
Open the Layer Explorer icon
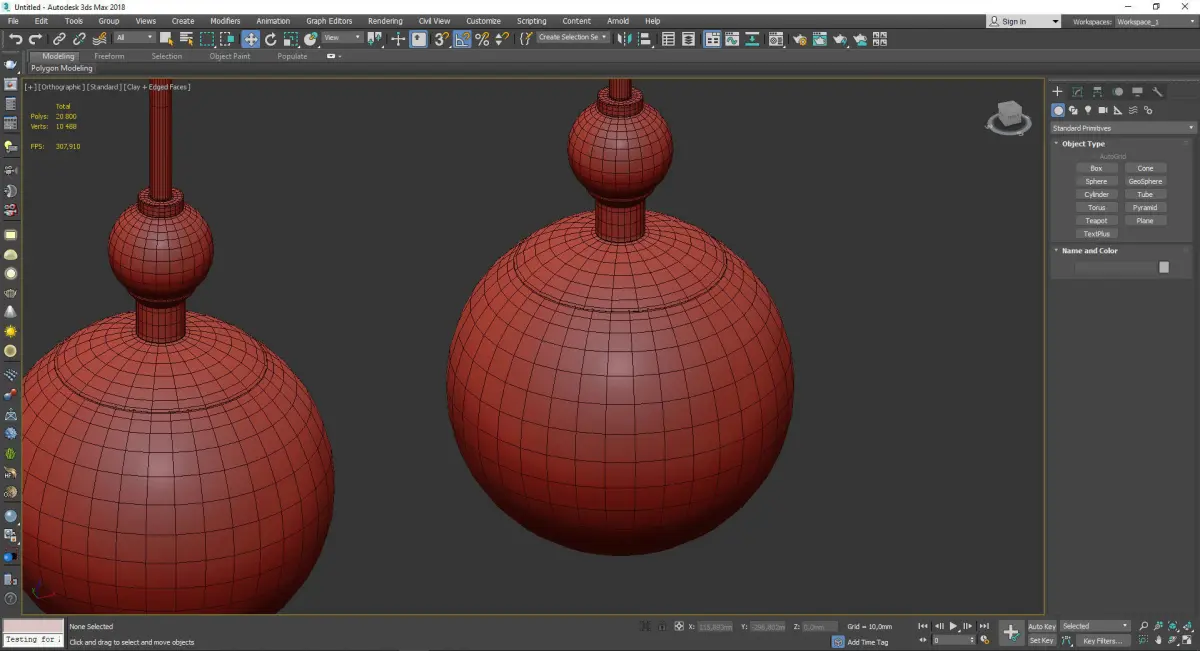coord(689,39)
